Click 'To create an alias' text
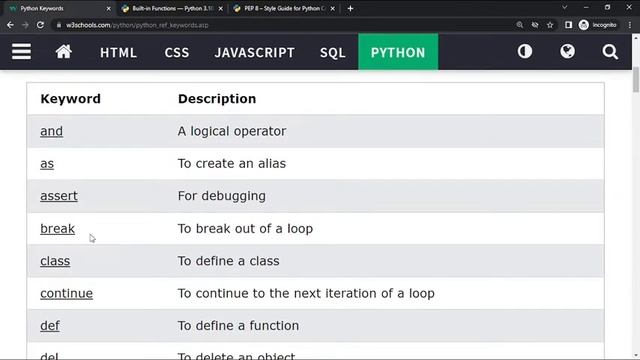Screen dimensions: 640x360 (231, 163)
